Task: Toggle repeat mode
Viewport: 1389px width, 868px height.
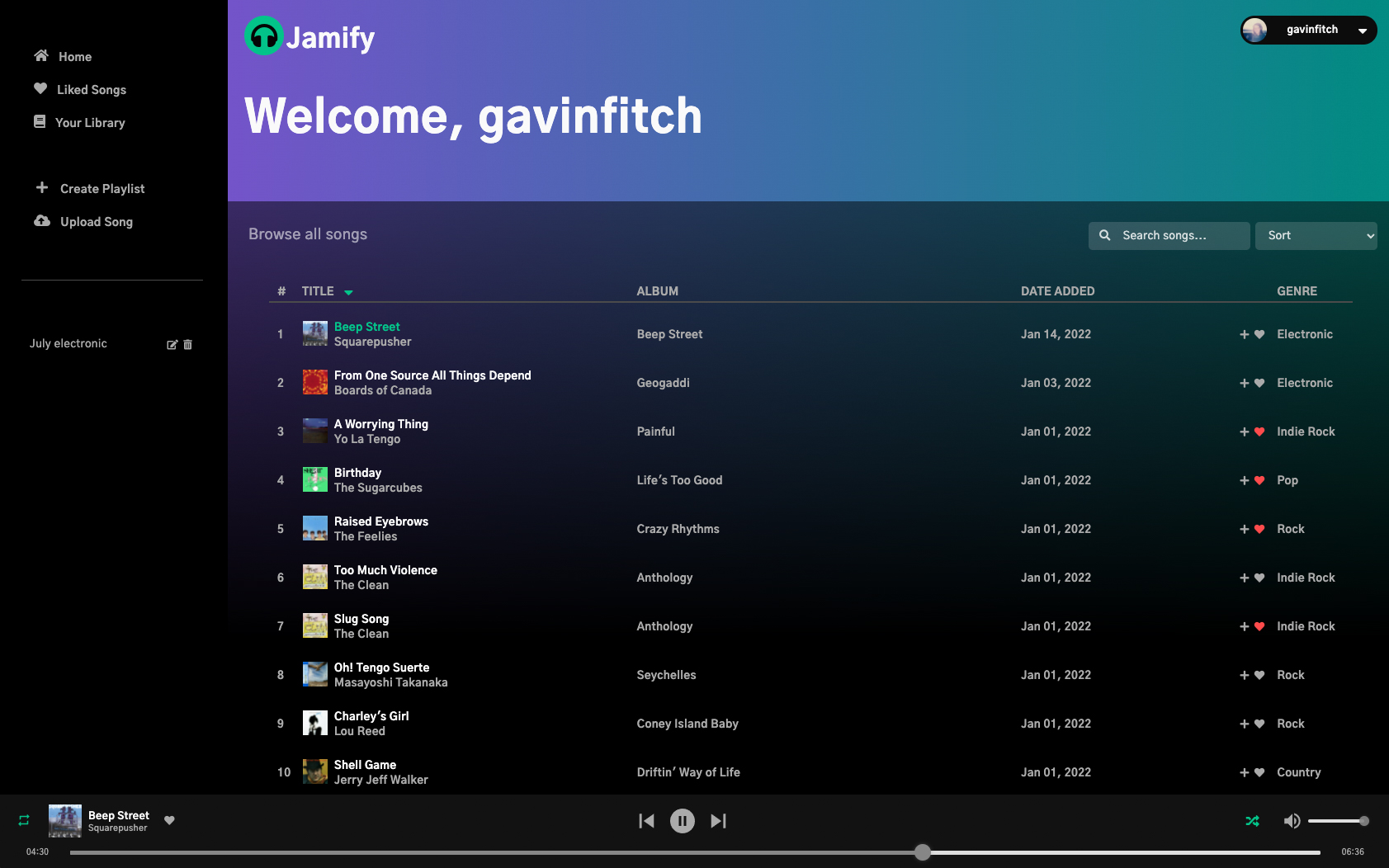Action: click(x=24, y=820)
